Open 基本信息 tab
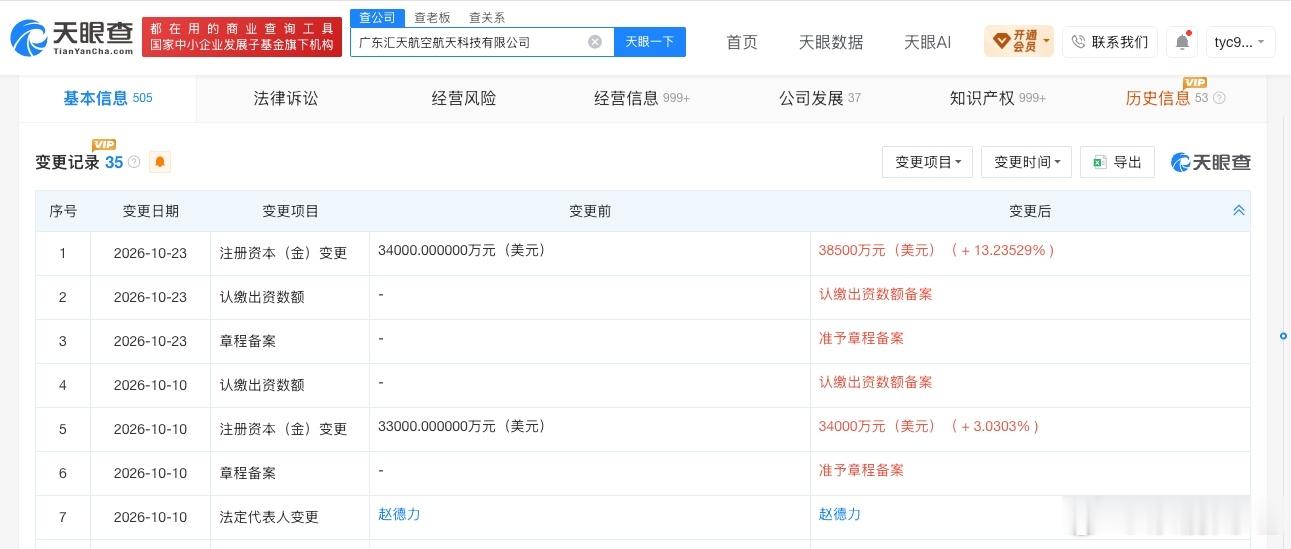Image resolution: width=1291 pixels, height=549 pixels. click(108, 98)
